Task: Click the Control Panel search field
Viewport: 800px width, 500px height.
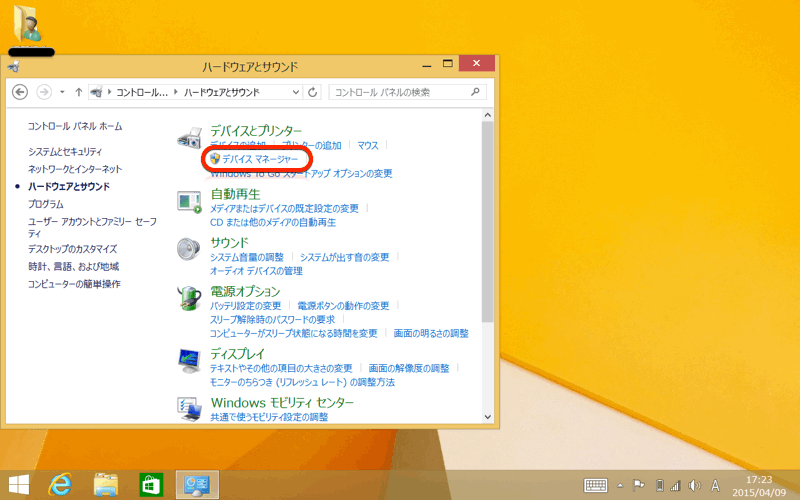Action: point(400,92)
